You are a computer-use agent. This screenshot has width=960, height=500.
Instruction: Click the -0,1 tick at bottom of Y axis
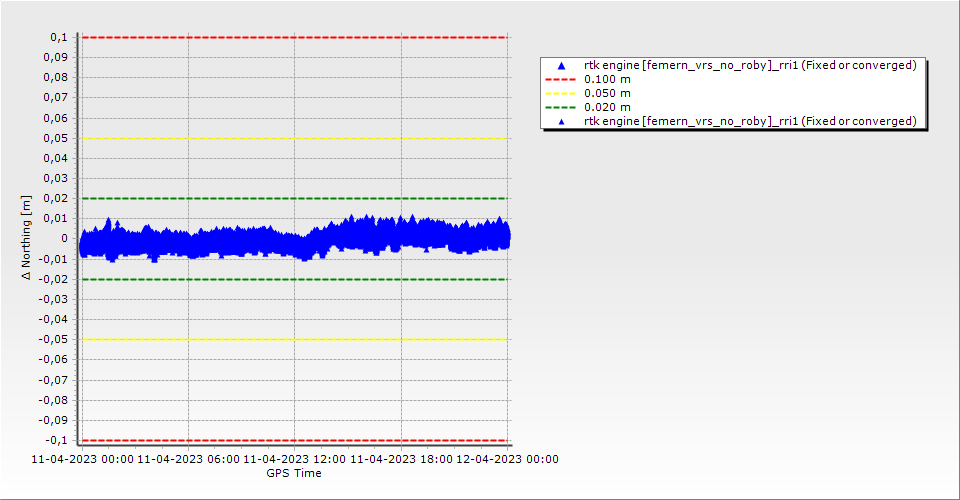[x=55, y=440]
